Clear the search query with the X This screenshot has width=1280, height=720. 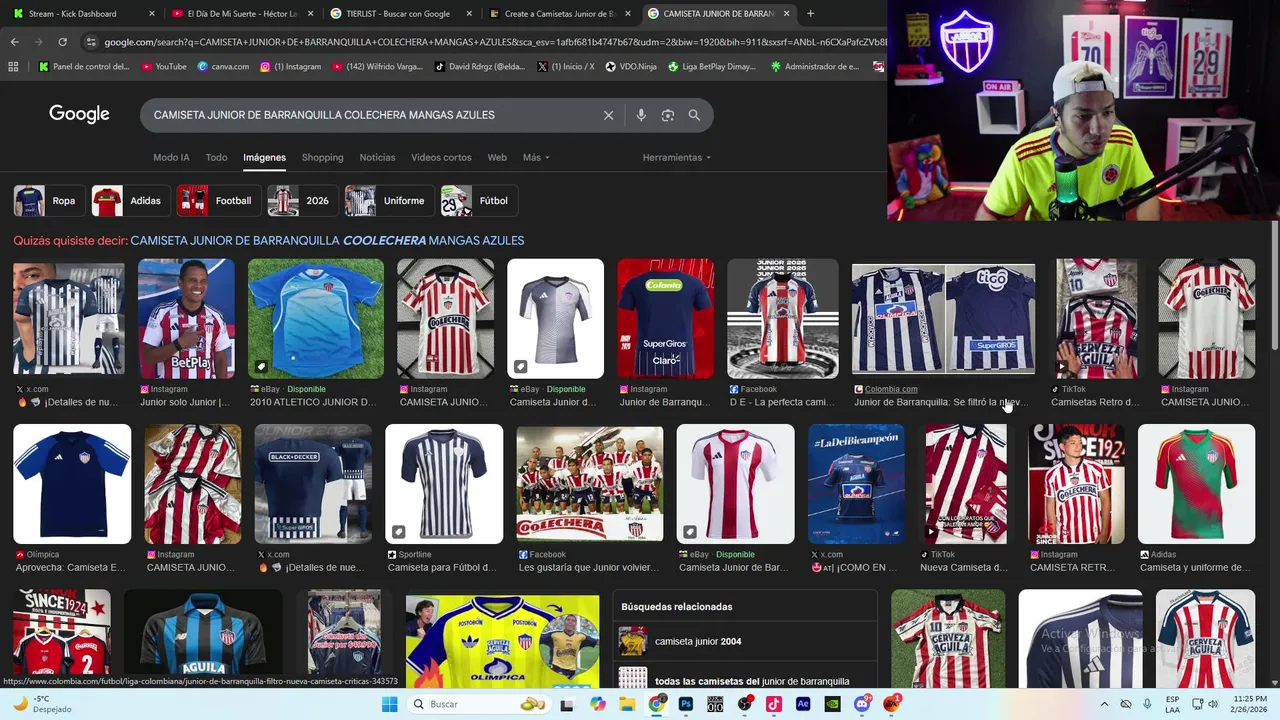click(608, 115)
